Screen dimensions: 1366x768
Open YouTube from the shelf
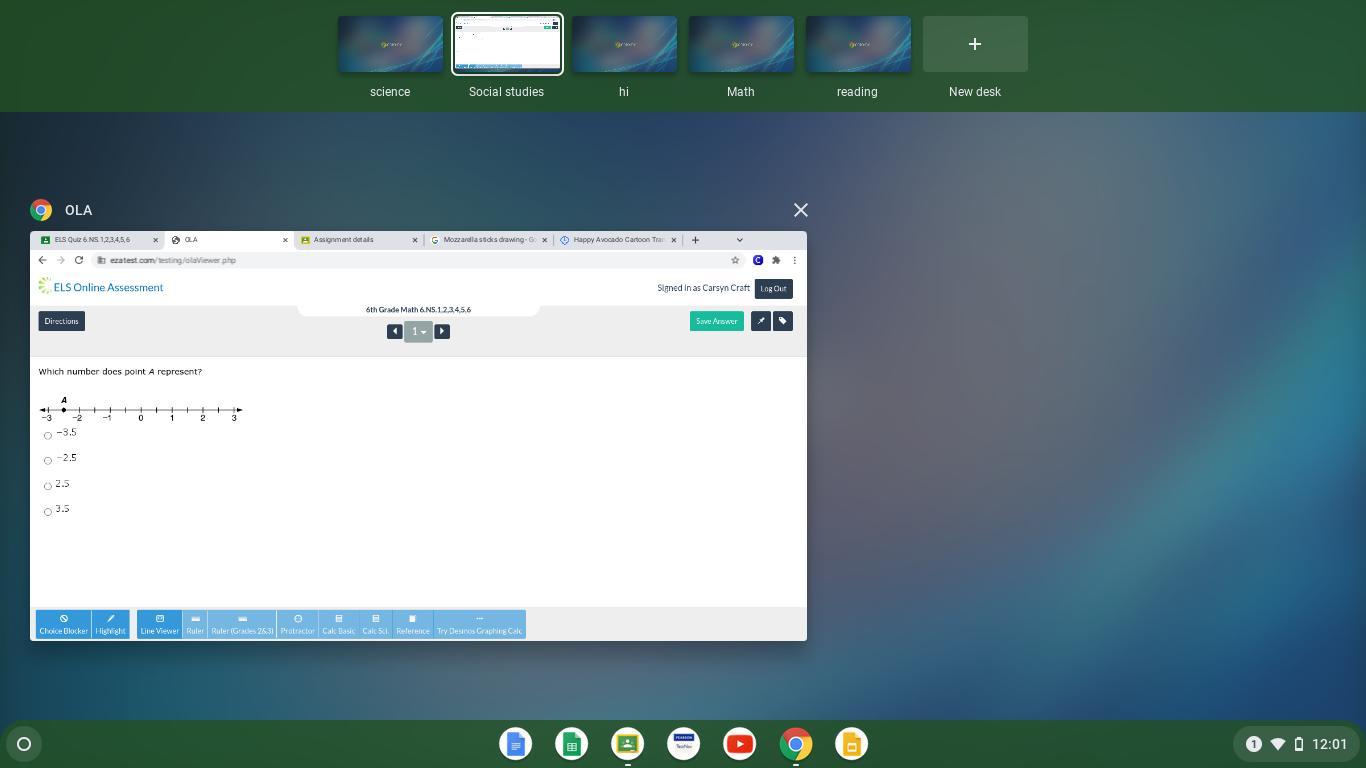(740, 744)
